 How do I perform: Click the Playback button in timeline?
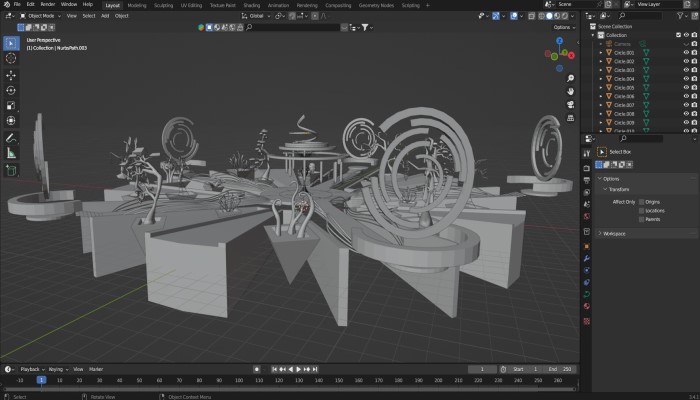[30, 369]
